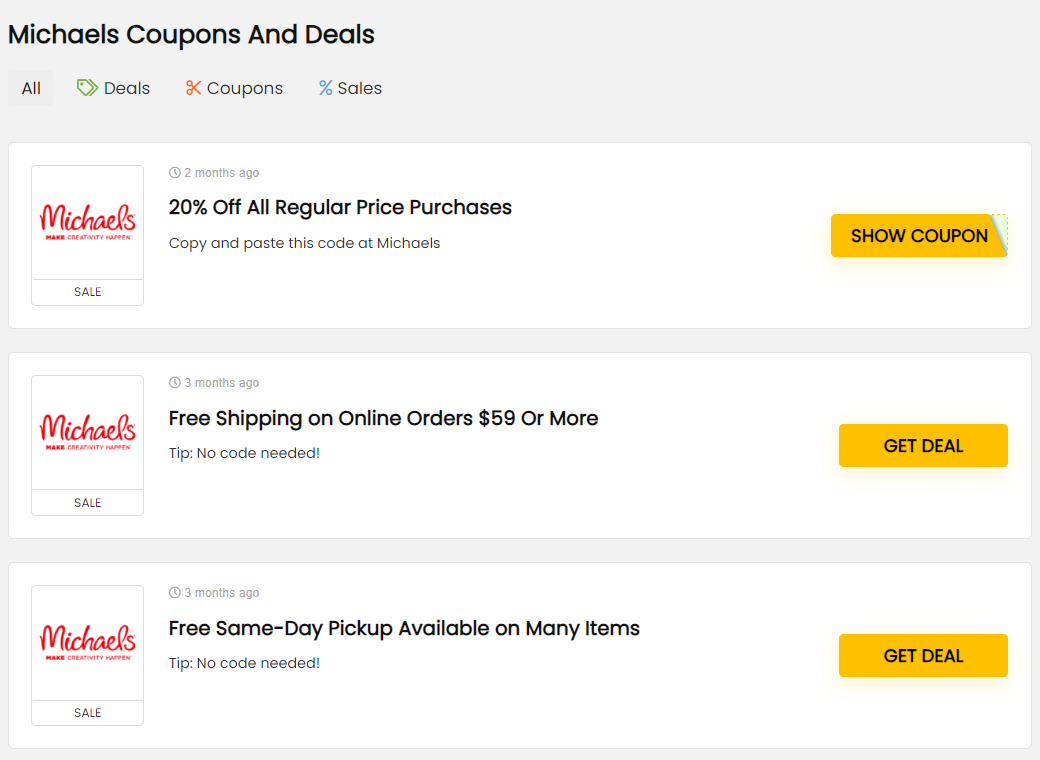
Task: Open '20% Off All Regular Price Purchases' title
Action: 340,207
